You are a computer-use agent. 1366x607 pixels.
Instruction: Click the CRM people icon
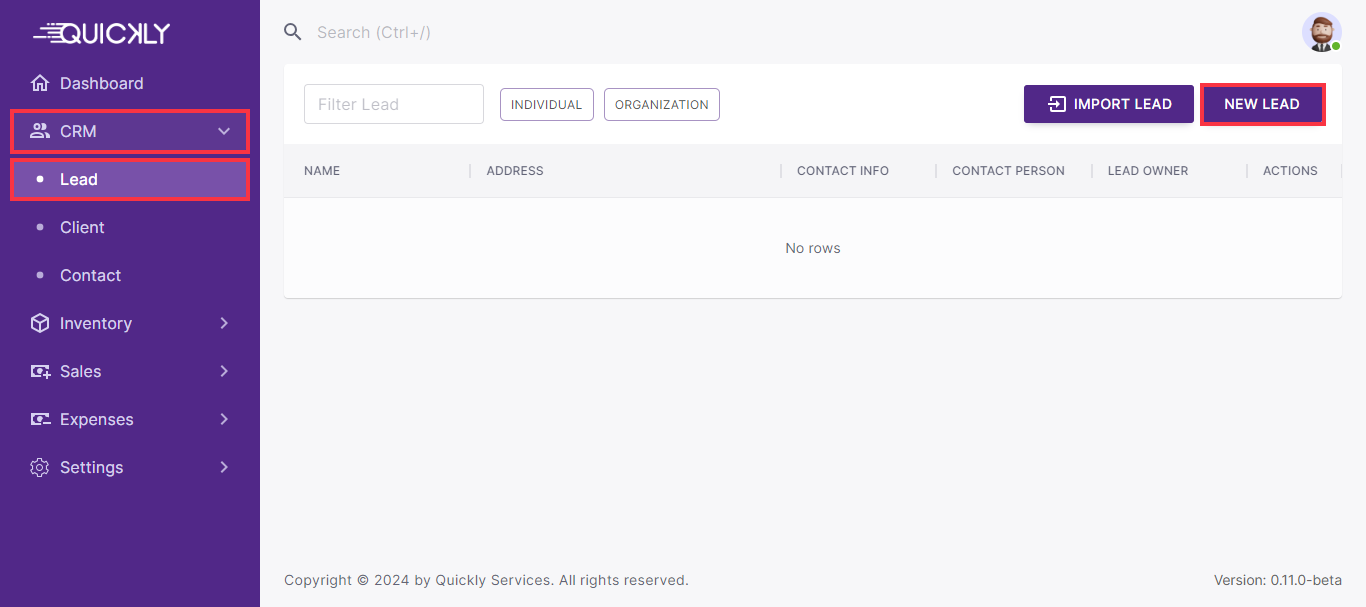coord(40,131)
